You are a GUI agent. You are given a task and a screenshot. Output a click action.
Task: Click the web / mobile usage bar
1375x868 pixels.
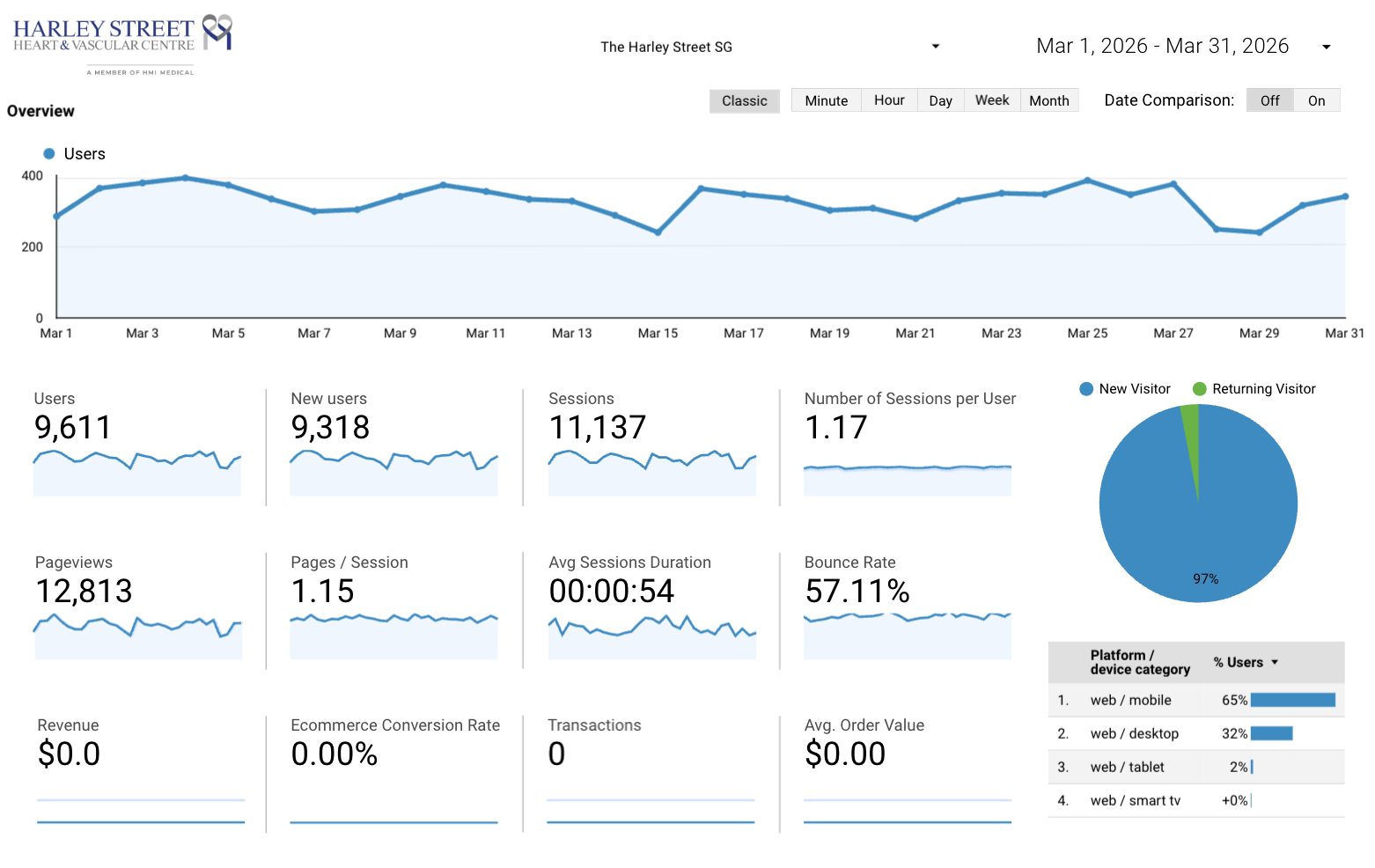tap(1292, 700)
